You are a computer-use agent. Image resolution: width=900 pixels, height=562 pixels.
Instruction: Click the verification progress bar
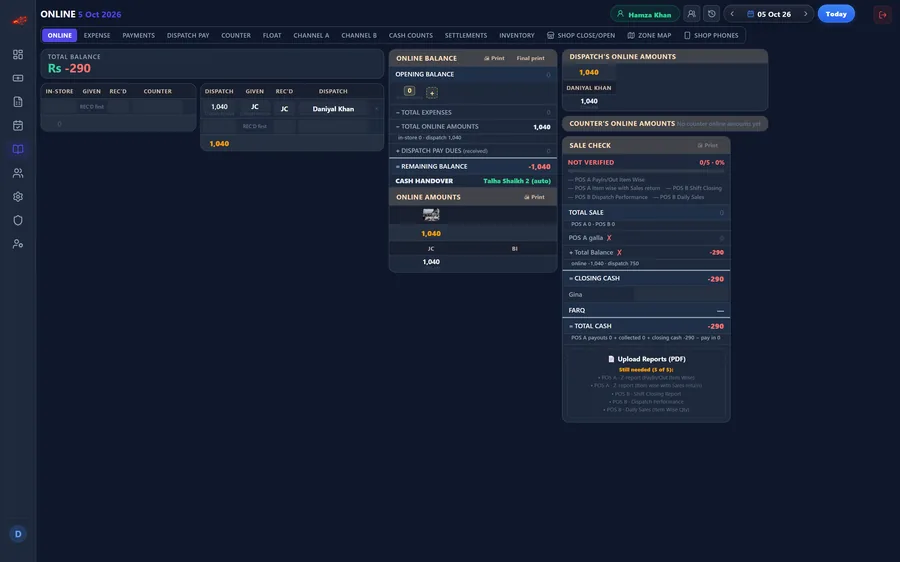tap(646, 171)
